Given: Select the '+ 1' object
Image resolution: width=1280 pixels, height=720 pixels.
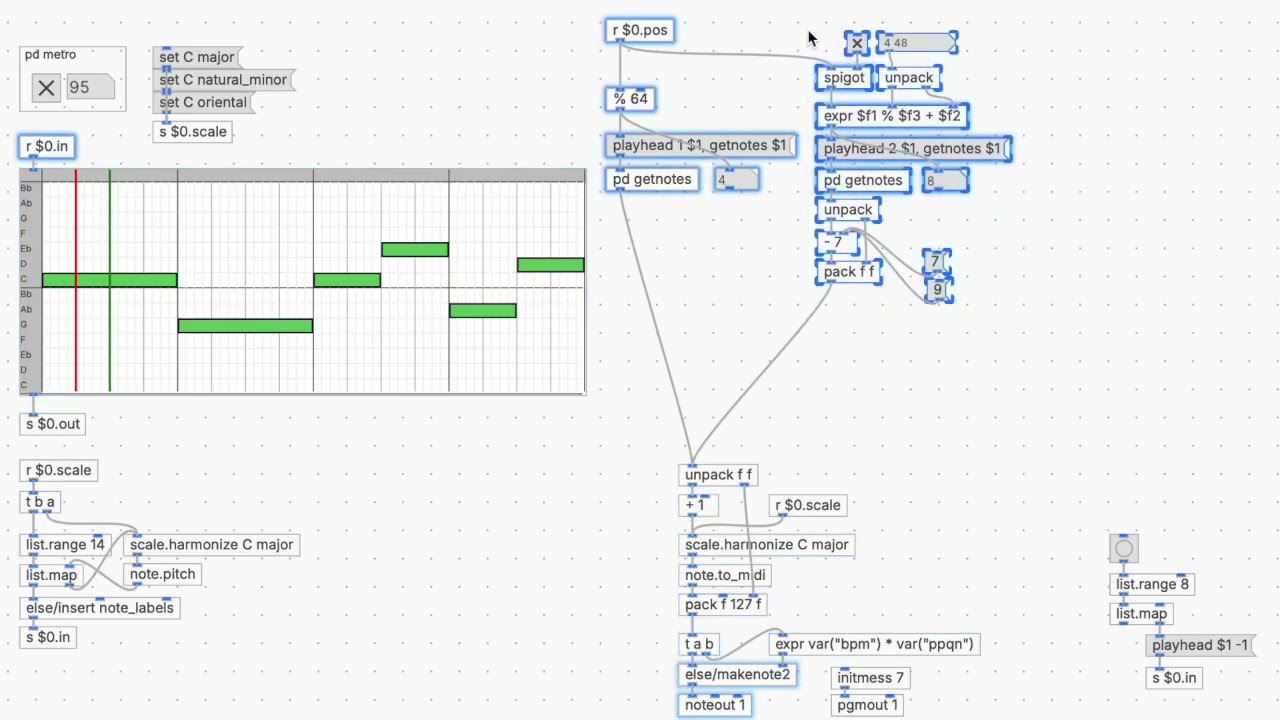Looking at the screenshot, I should [x=696, y=506].
